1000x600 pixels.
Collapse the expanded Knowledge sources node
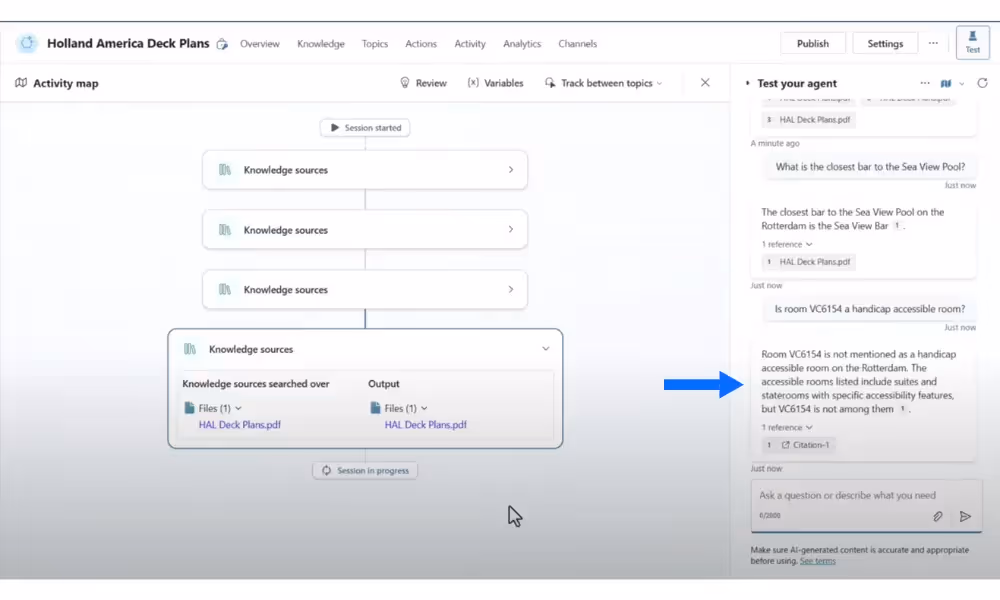coord(545,349)
